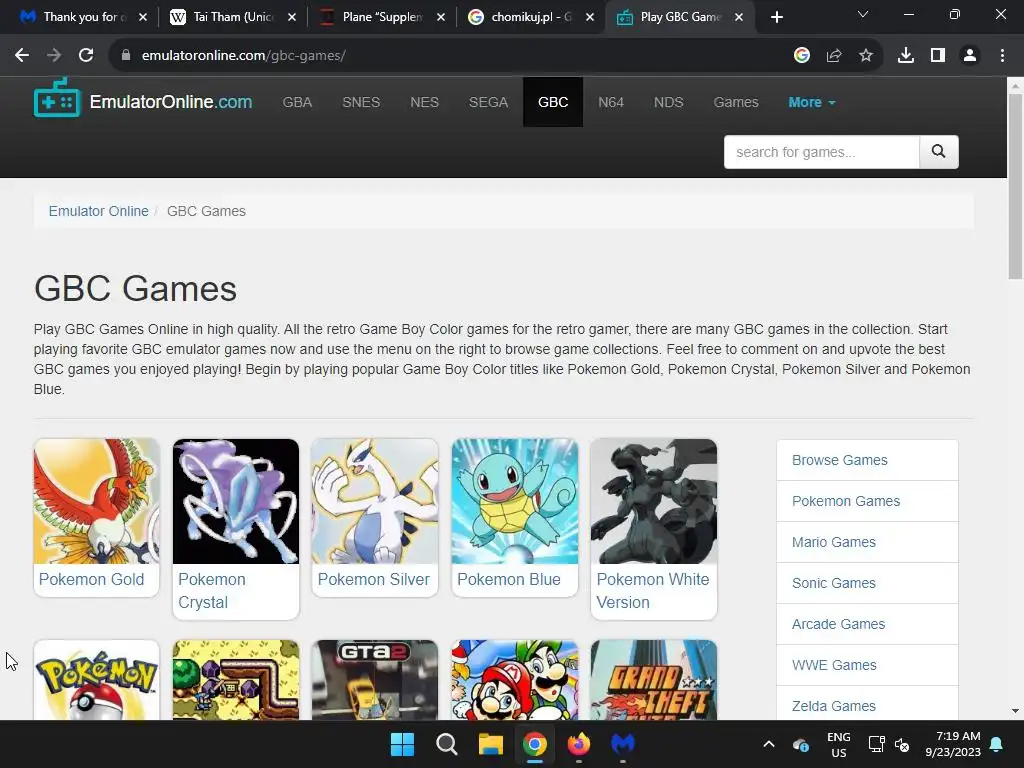The image size is (1024, 768).
Task: Open the notification bell icon
Action: (997, 744)
